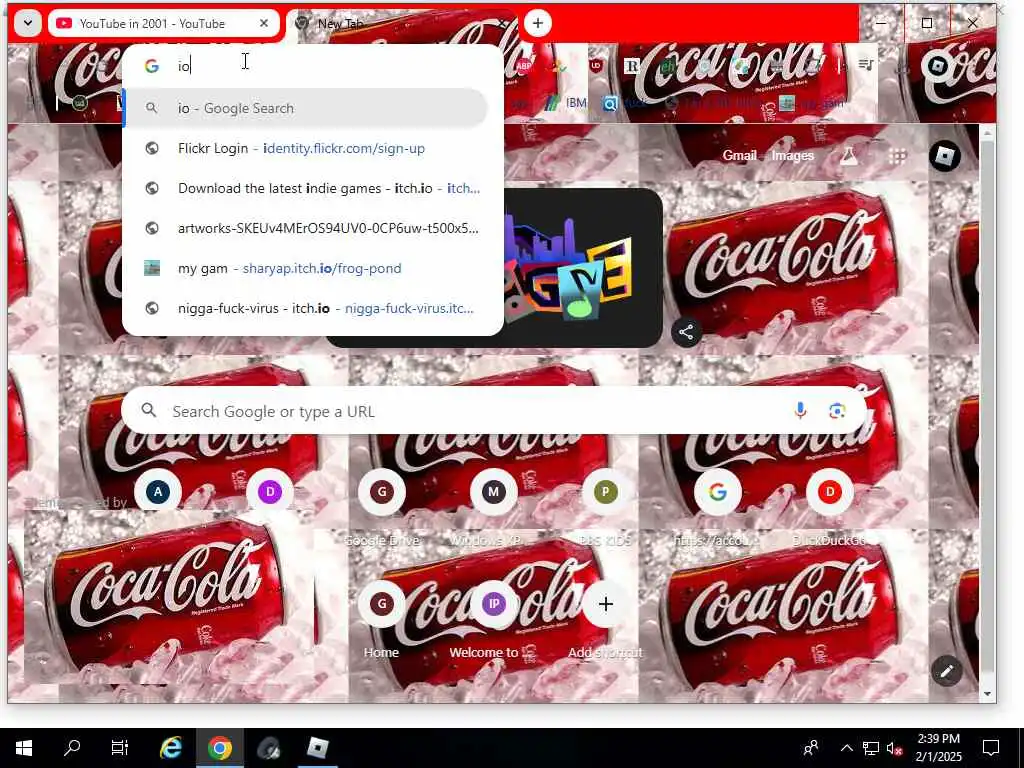Click the Google doodle image
The width and height of the screenshot is (1024, 768).
(583, 268)
